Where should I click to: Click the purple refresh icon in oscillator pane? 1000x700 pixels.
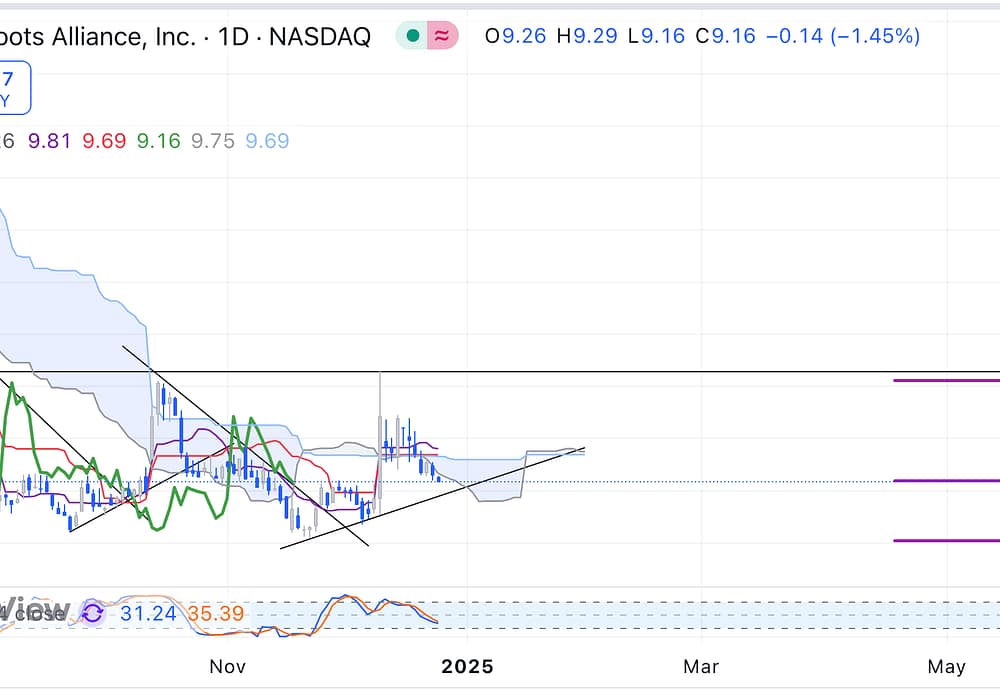click(x=93, y=612)
